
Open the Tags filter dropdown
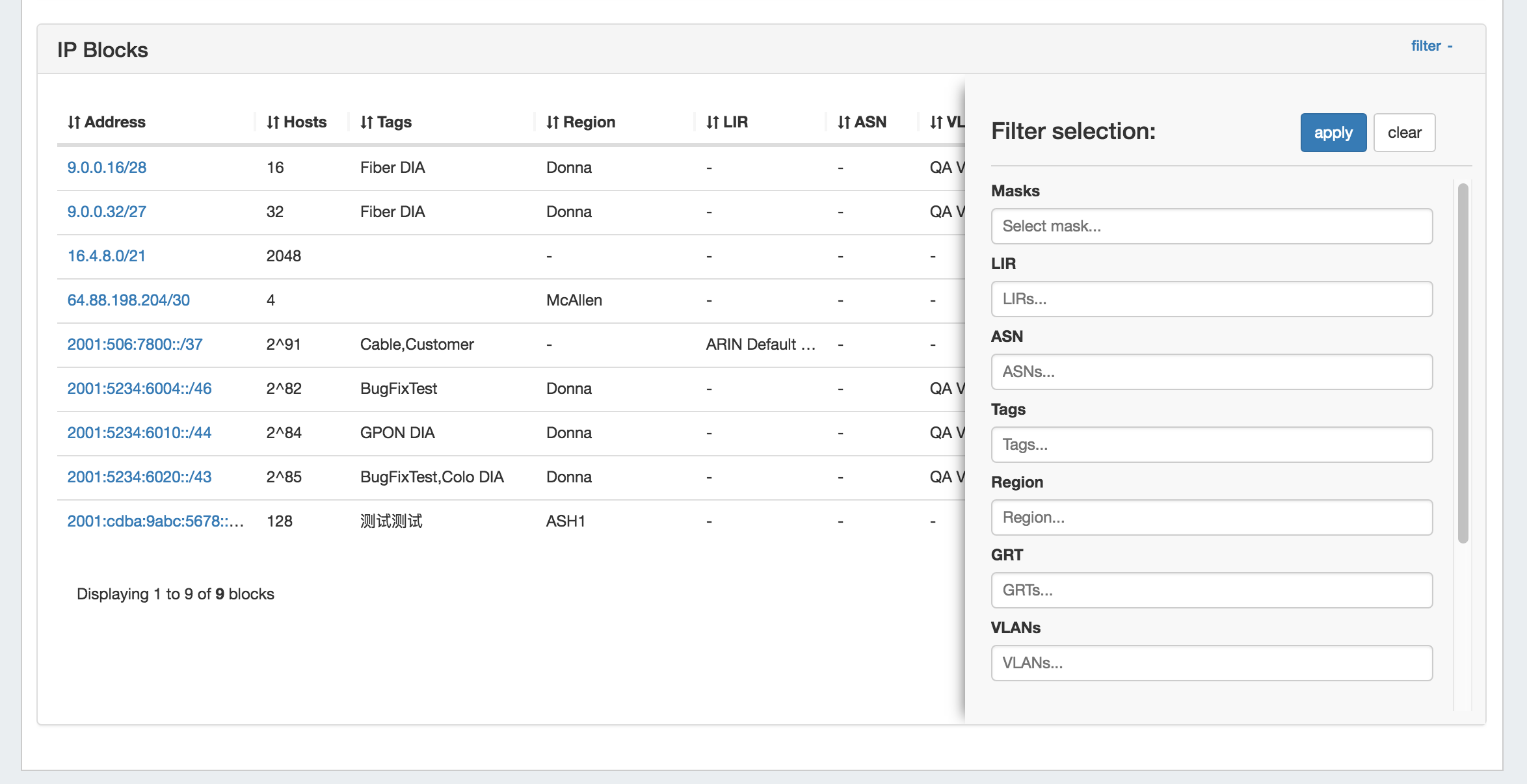click(1211, 445)
